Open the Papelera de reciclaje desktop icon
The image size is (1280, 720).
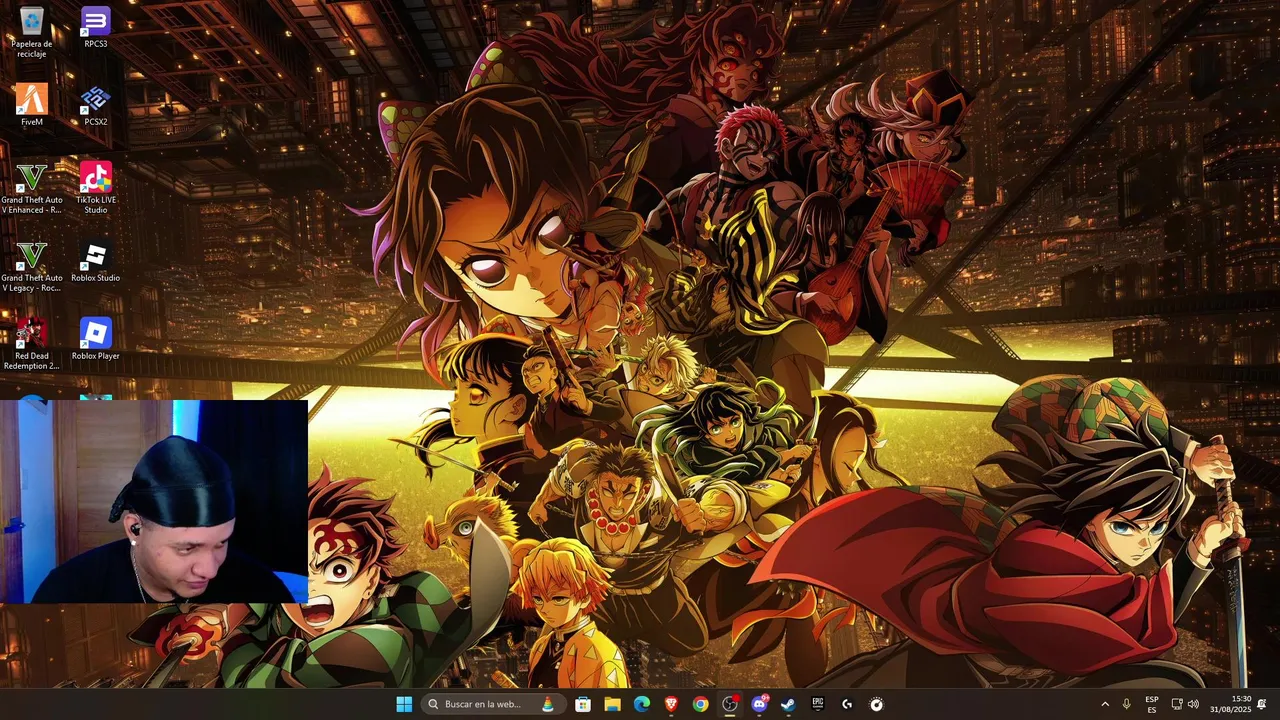pos(31,32)
